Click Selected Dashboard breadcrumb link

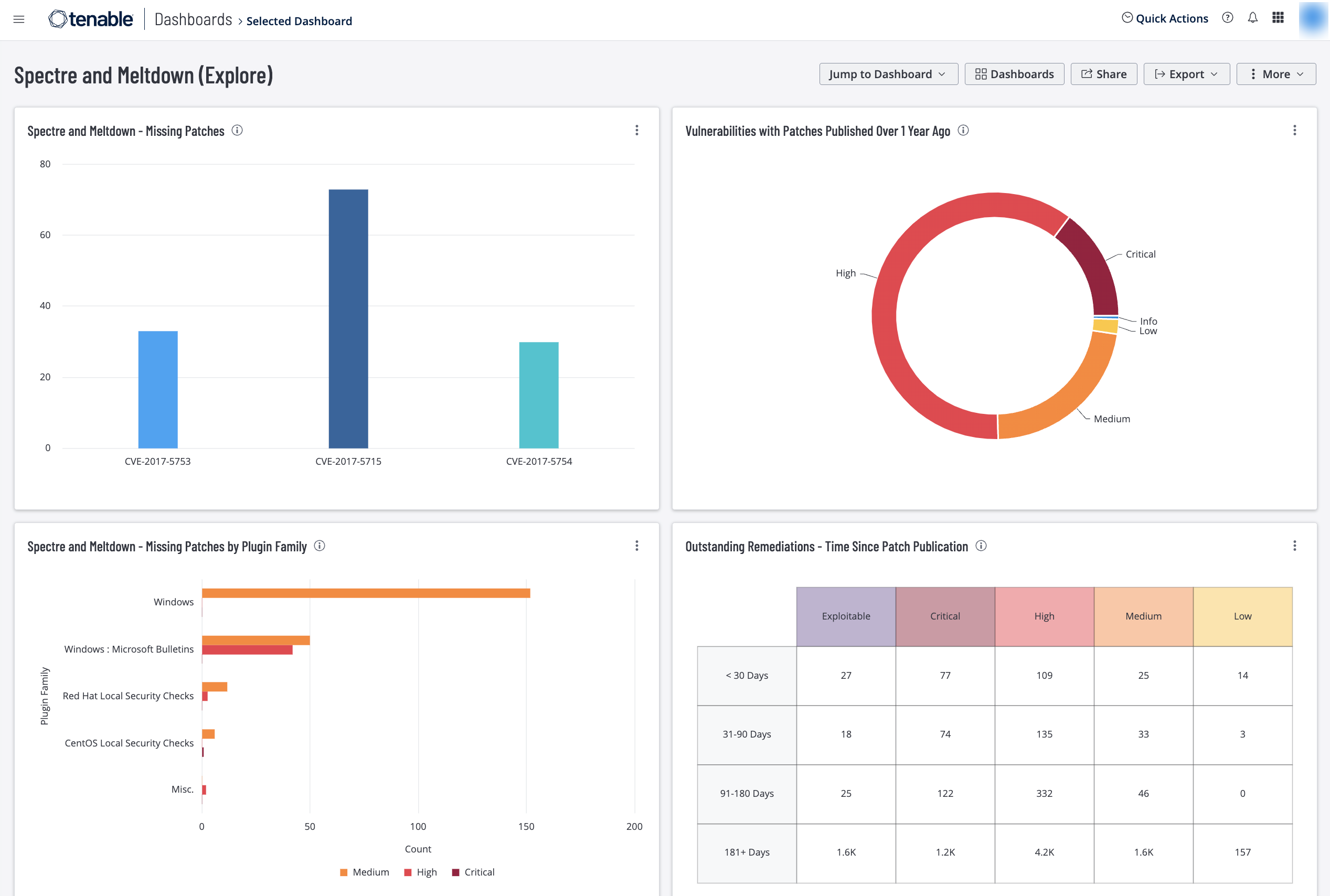pos(300,19)
